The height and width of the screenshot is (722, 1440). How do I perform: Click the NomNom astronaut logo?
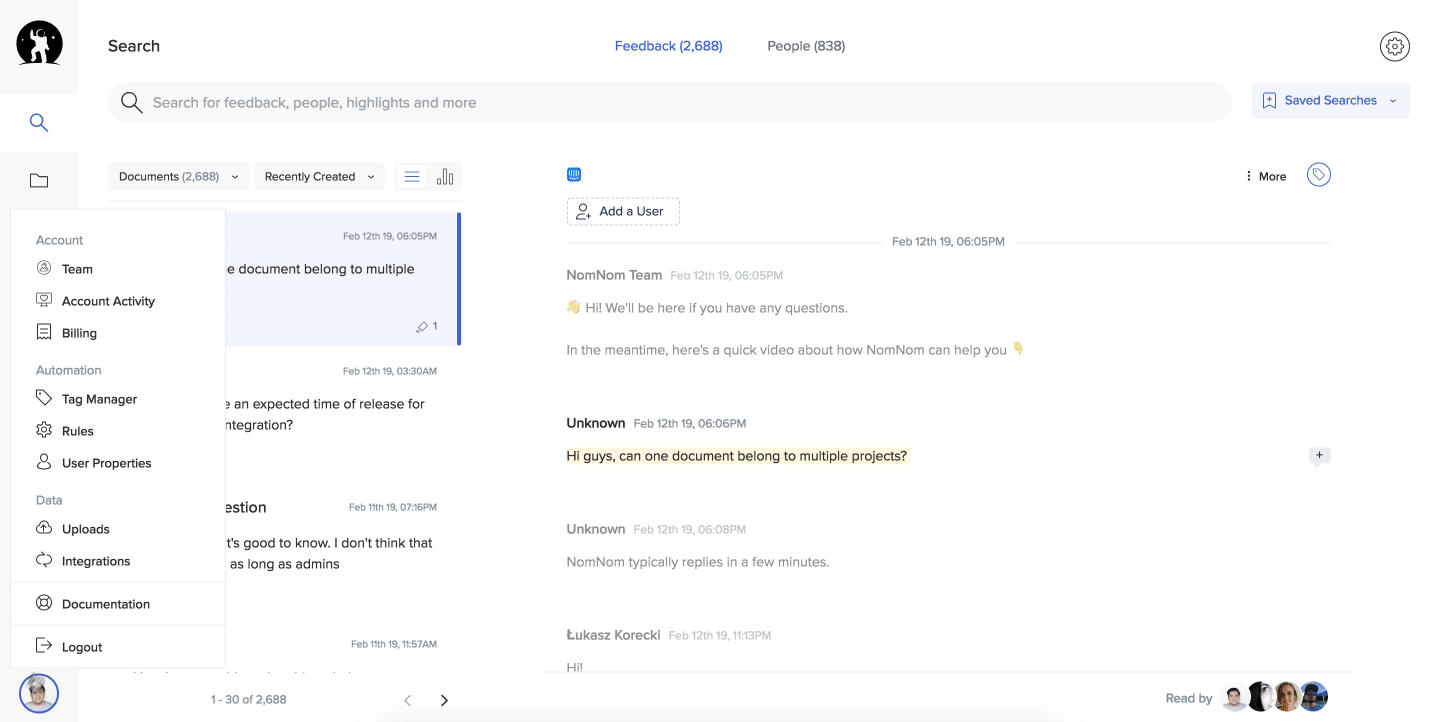pos(39,43)
